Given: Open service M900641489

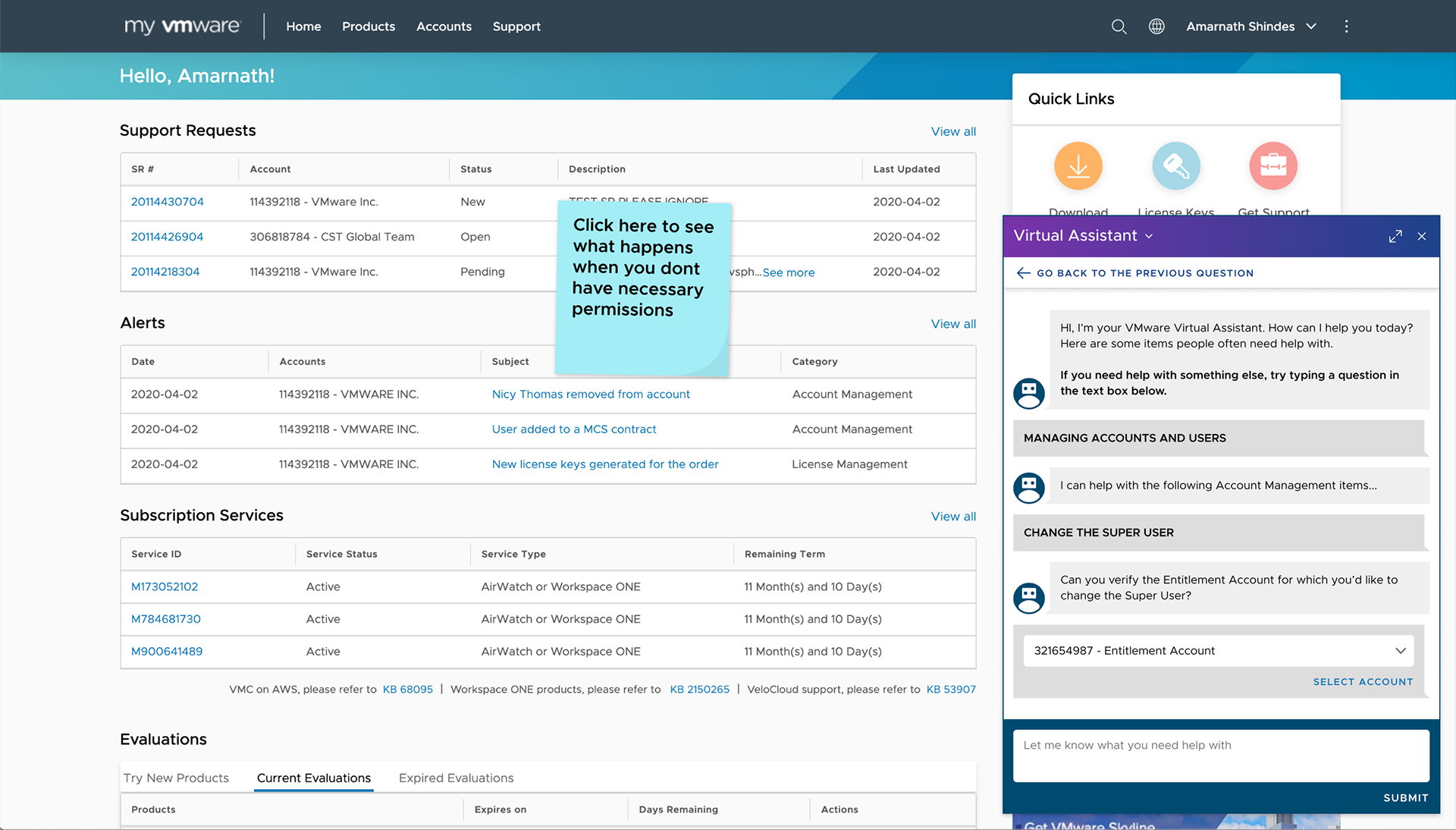Looking at the screenshot, I should pos(167,652).
